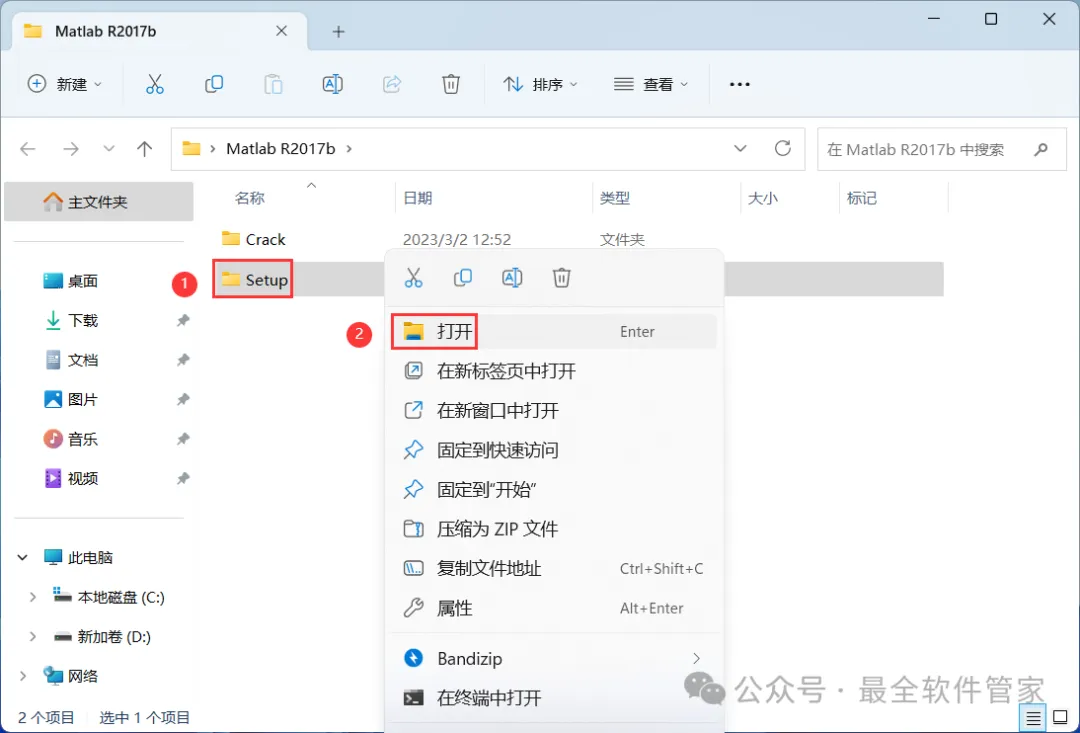Choose 在终端中打开 from the context menu
Screen dimensions: 1080x733
coord(554,698)
